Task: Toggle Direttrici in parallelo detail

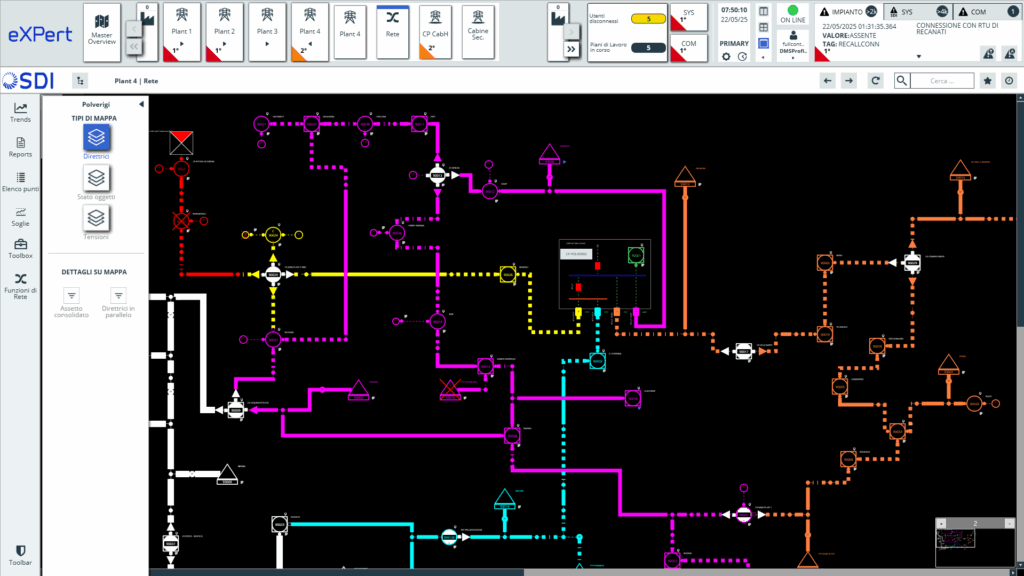Action: [x=118, y=296]
